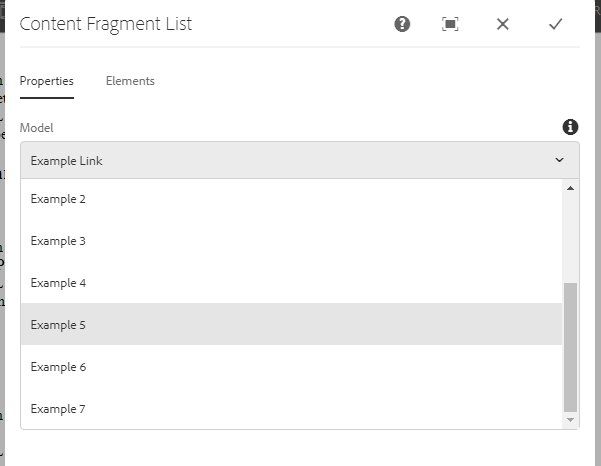The width and height of the screenshot is (601, 466).
Task: Show Model field info tooltip icon
Action: pyautogui.click(x=570, y=127)
